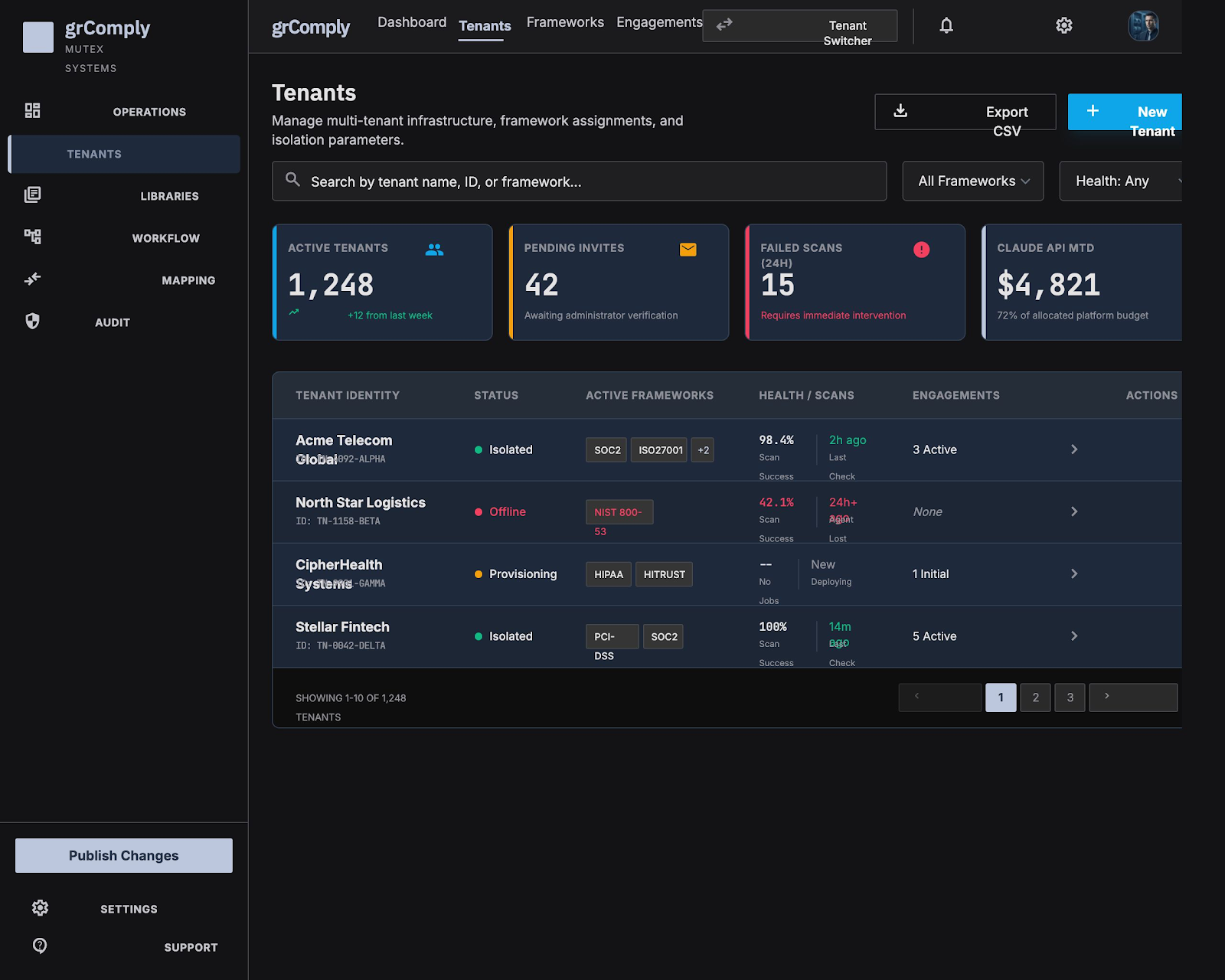This screenshot has width=1225, height=980.
Task: Open Mapping in the sidebar
Action: (124, 280)
